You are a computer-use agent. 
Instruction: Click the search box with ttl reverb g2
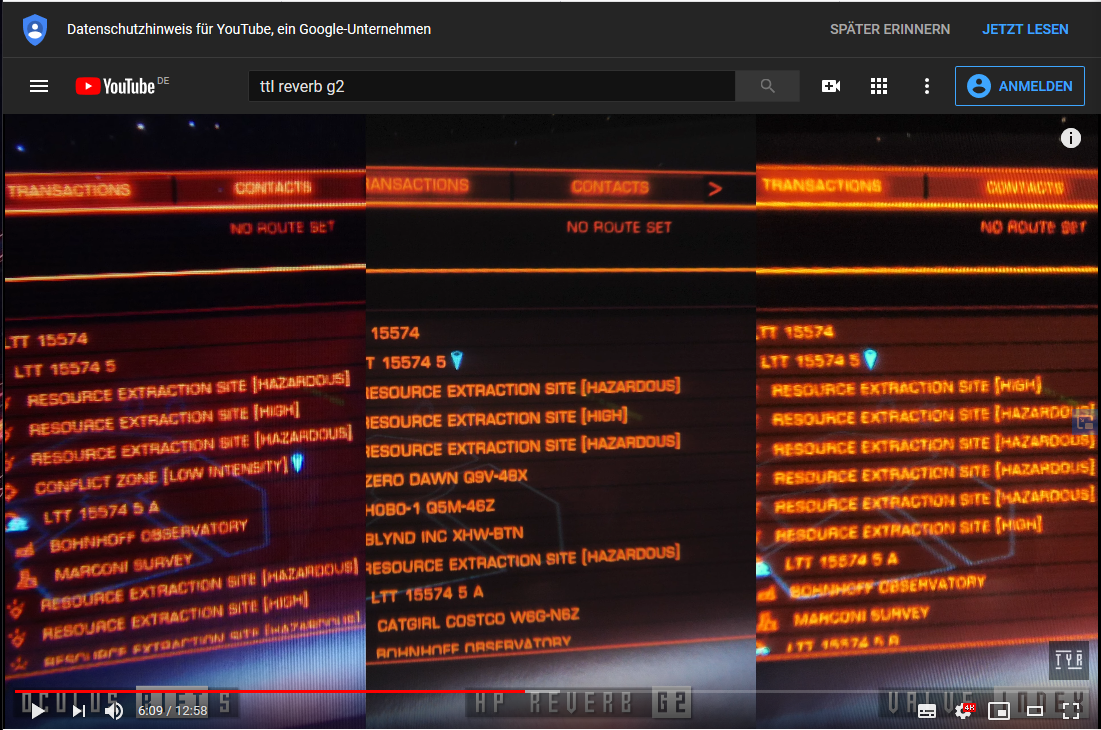pyautogui.click(x=492, y=86)
